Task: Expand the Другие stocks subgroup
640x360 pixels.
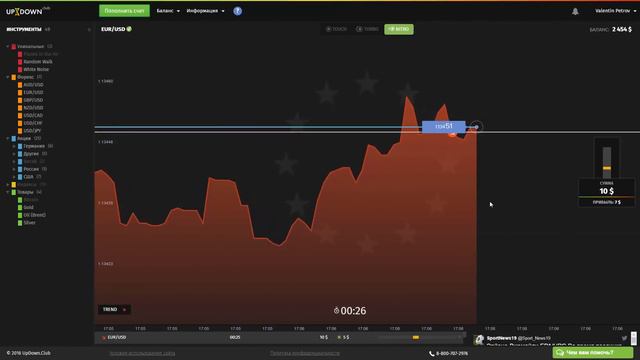Action: [x=14, y=154]
